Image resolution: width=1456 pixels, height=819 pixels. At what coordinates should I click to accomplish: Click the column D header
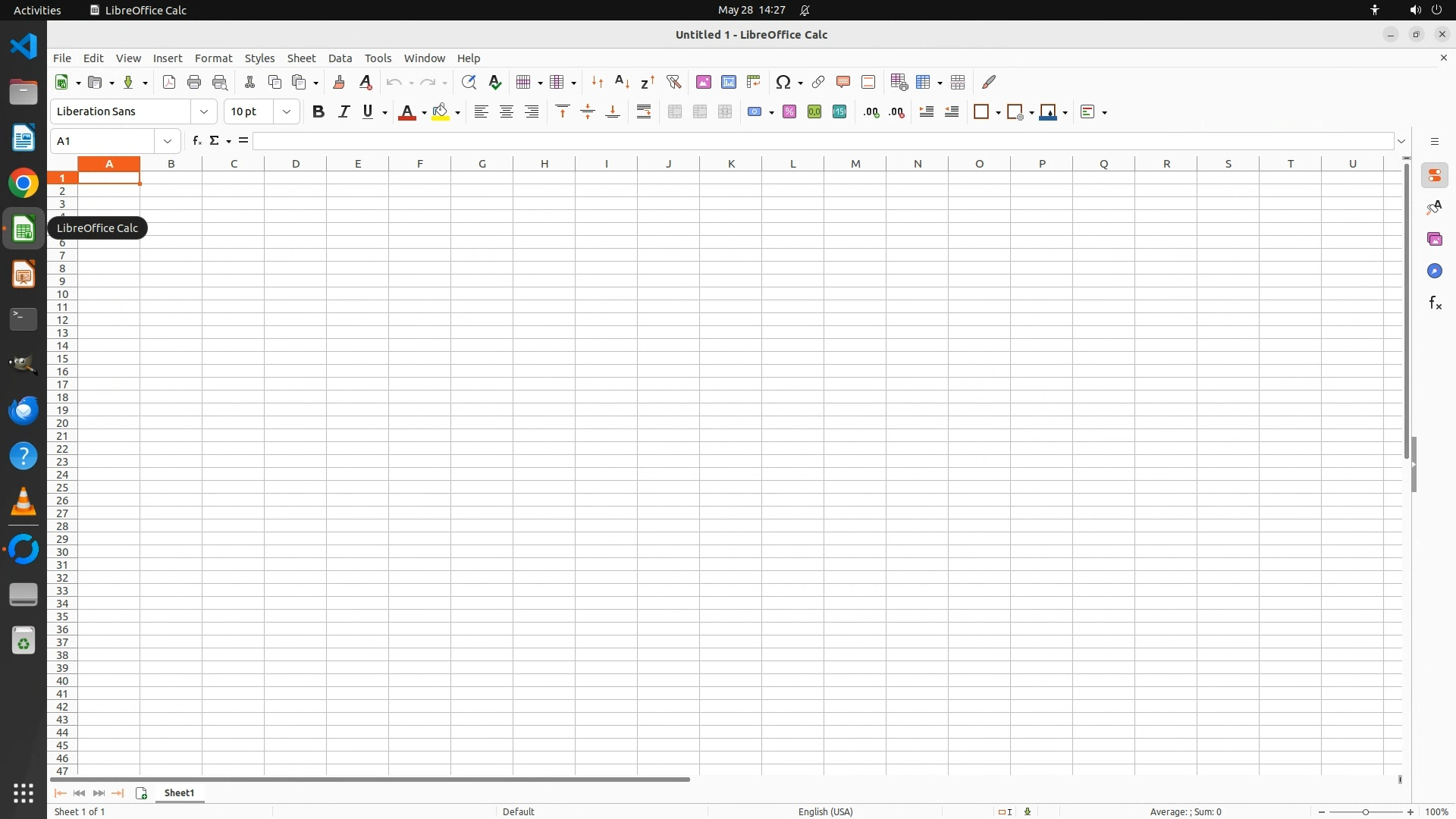[296, 164]
